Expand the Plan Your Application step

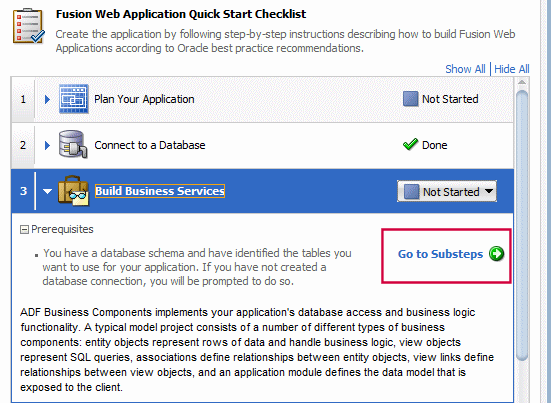pyautogui.click(x=47, y=99)
